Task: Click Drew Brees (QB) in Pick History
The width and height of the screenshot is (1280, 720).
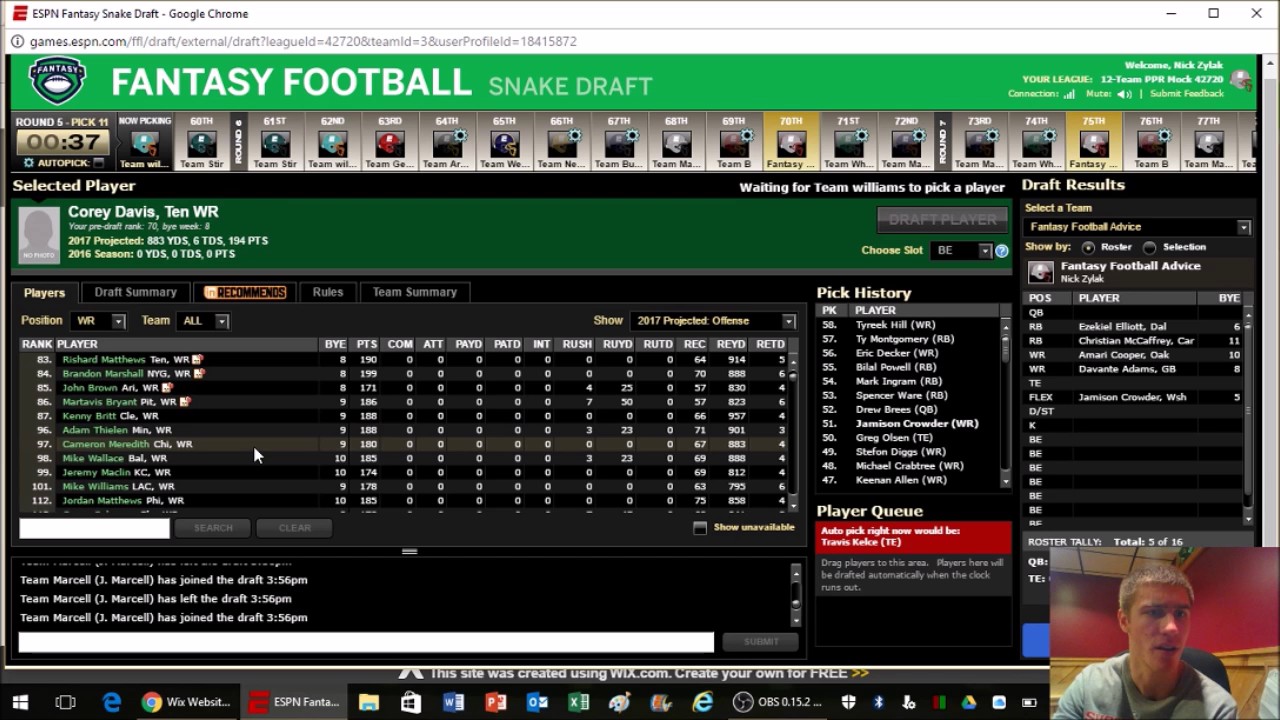Action: [x=896, y=409]
